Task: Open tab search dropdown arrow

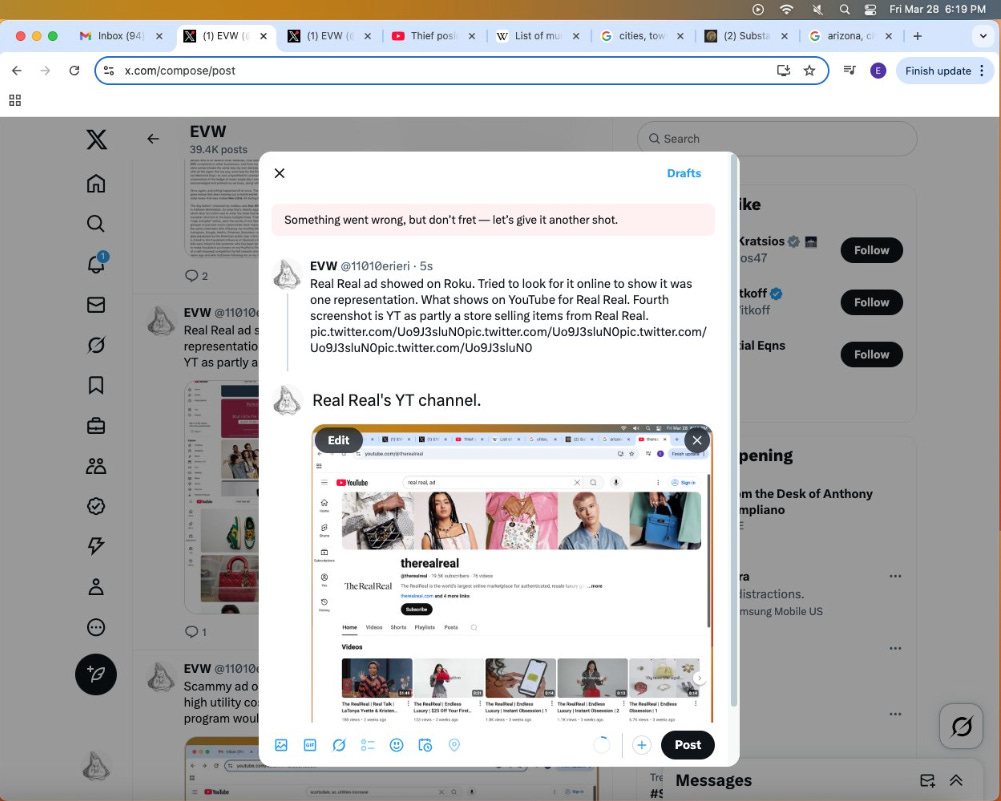Action: (x=983, y=36)
